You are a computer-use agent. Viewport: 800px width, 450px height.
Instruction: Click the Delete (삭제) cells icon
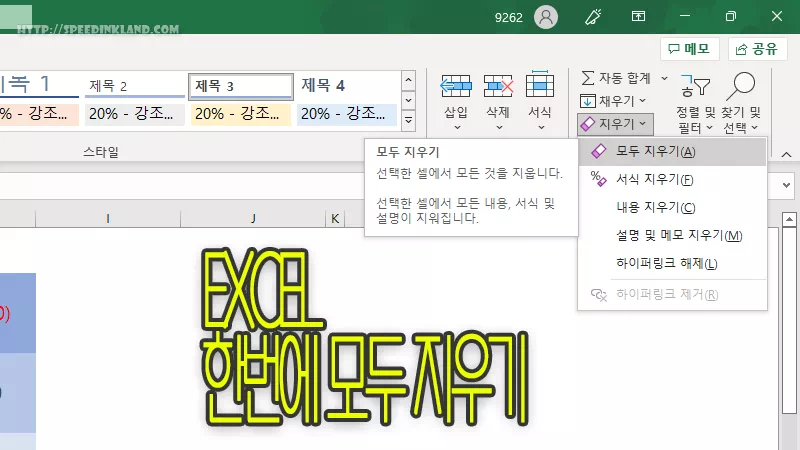(498, 88)
